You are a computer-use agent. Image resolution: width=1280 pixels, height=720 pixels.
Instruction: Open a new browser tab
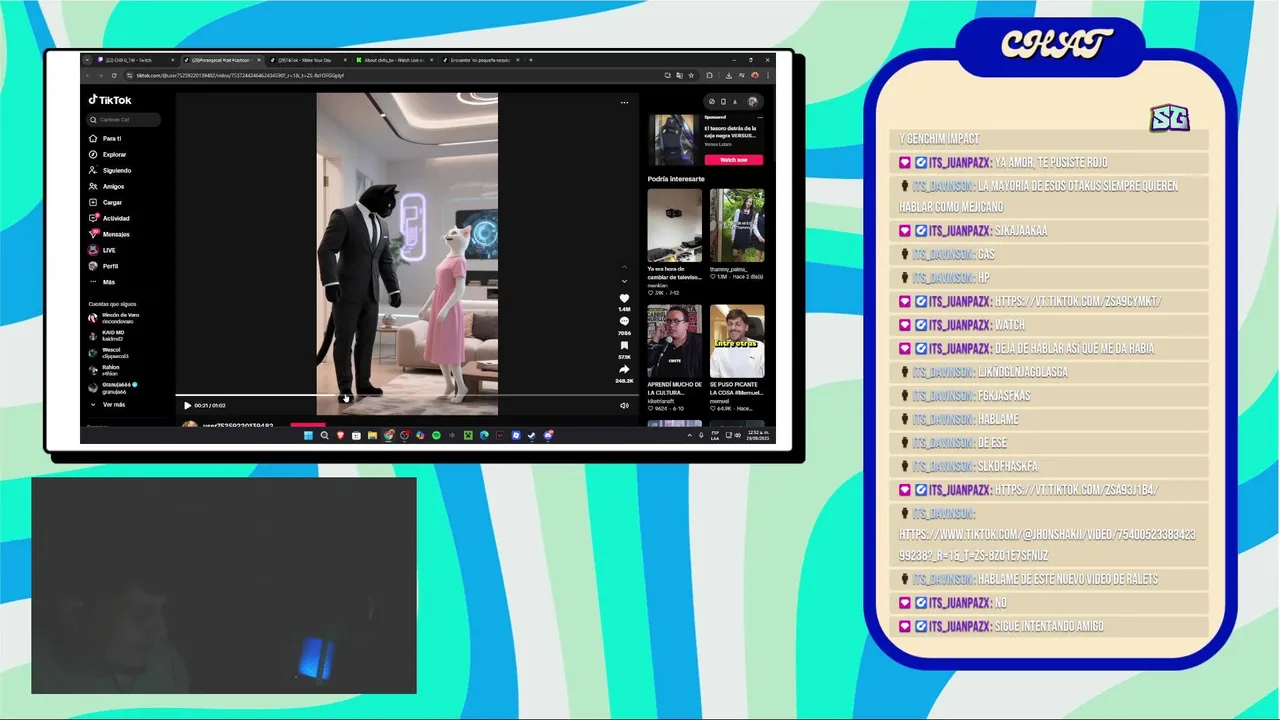click(x=531, y=60)
